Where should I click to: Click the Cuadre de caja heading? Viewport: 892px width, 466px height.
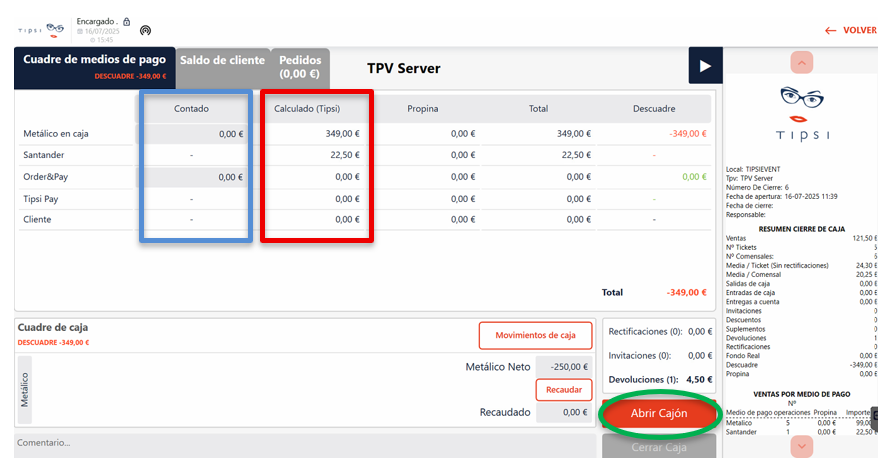53,327
